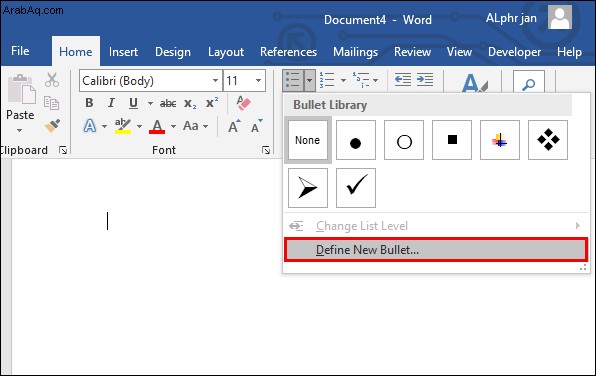Select None in Bullet Library
Screen dimensions: 596x376
[308, 140]
